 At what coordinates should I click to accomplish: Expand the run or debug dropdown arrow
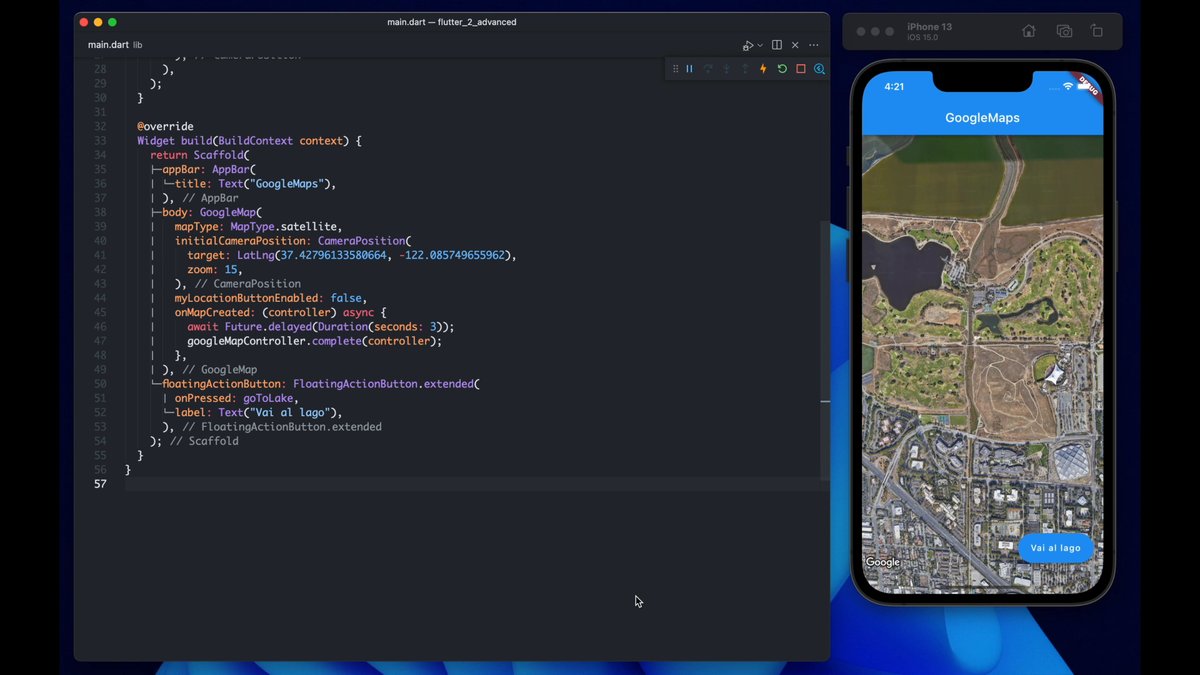click(760, 46)
